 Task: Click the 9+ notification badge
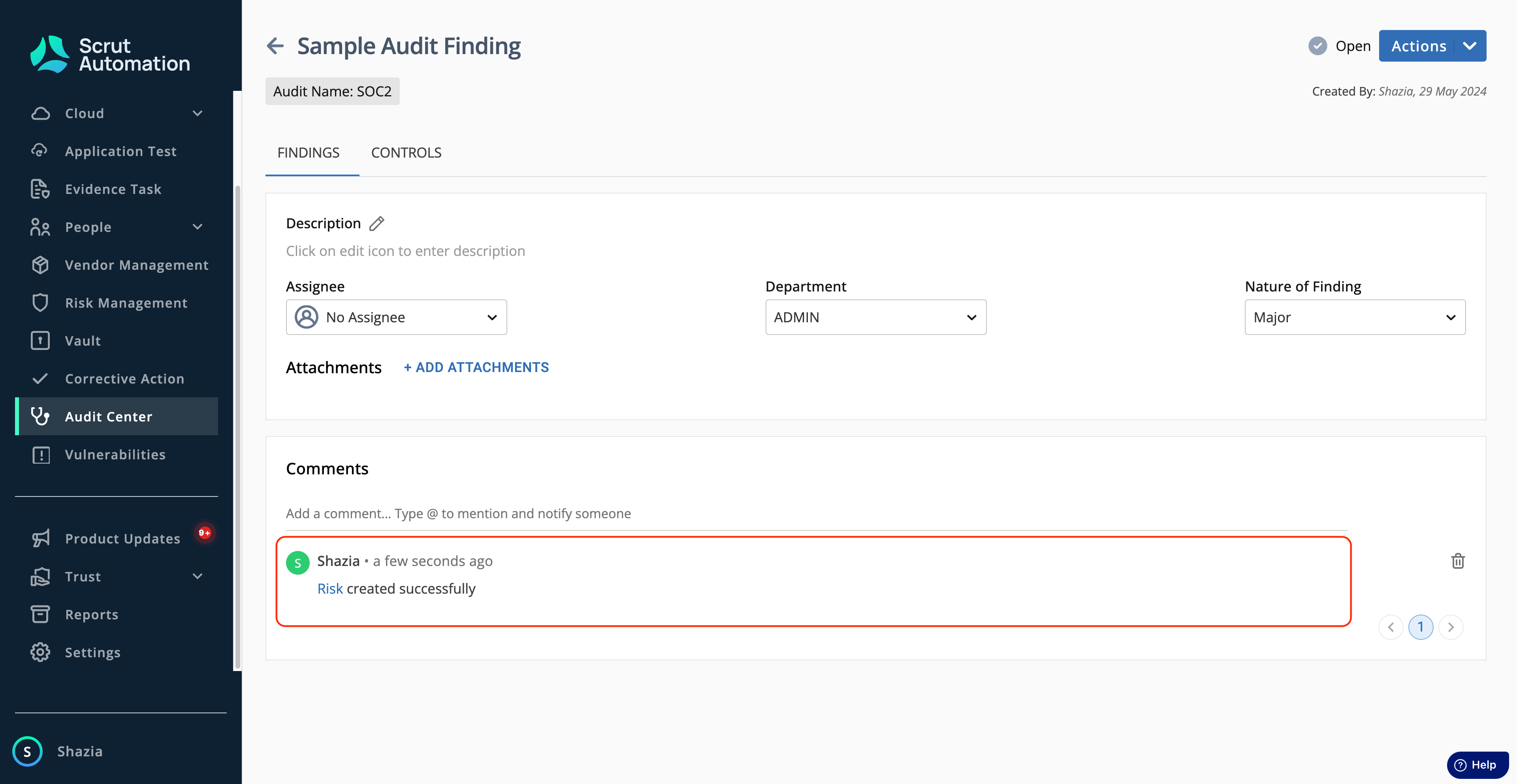[204, 533]
